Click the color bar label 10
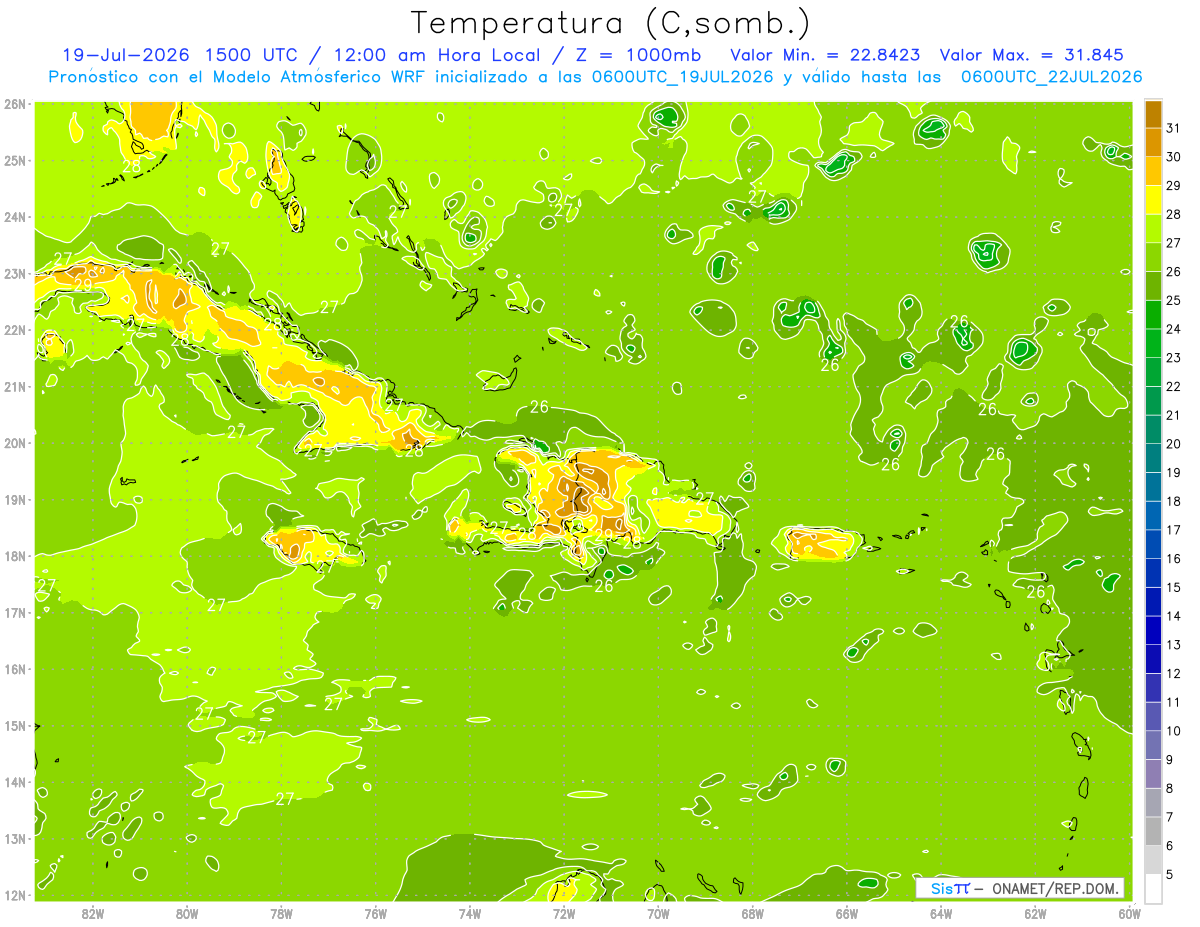The height and width of the screenshot is (927, 1200). pos(1173,731)
